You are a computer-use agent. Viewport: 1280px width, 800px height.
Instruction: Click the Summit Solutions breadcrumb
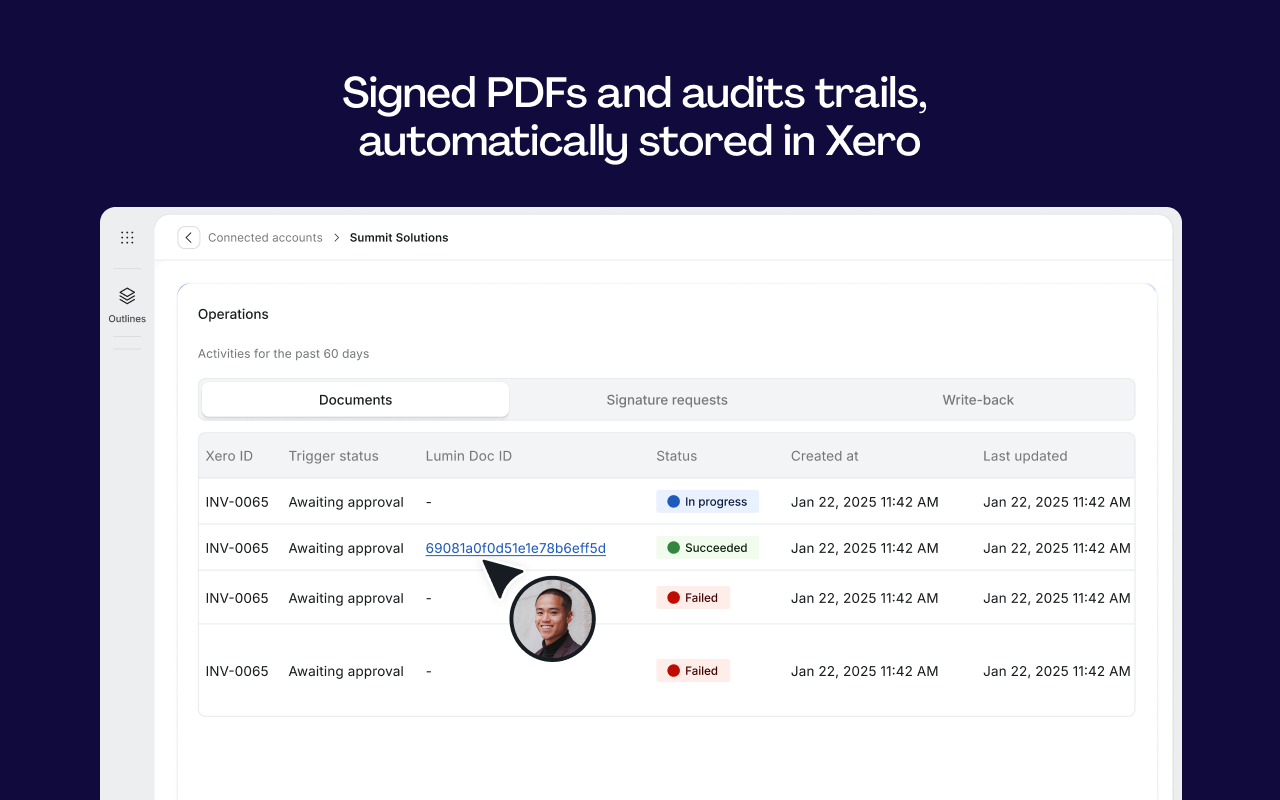(x=399, y=238)
